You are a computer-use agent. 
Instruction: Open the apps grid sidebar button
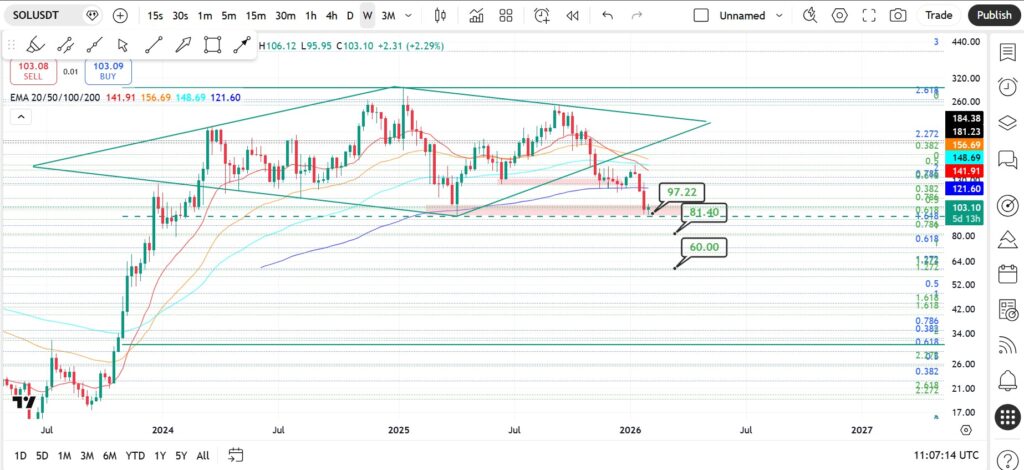1007,416
